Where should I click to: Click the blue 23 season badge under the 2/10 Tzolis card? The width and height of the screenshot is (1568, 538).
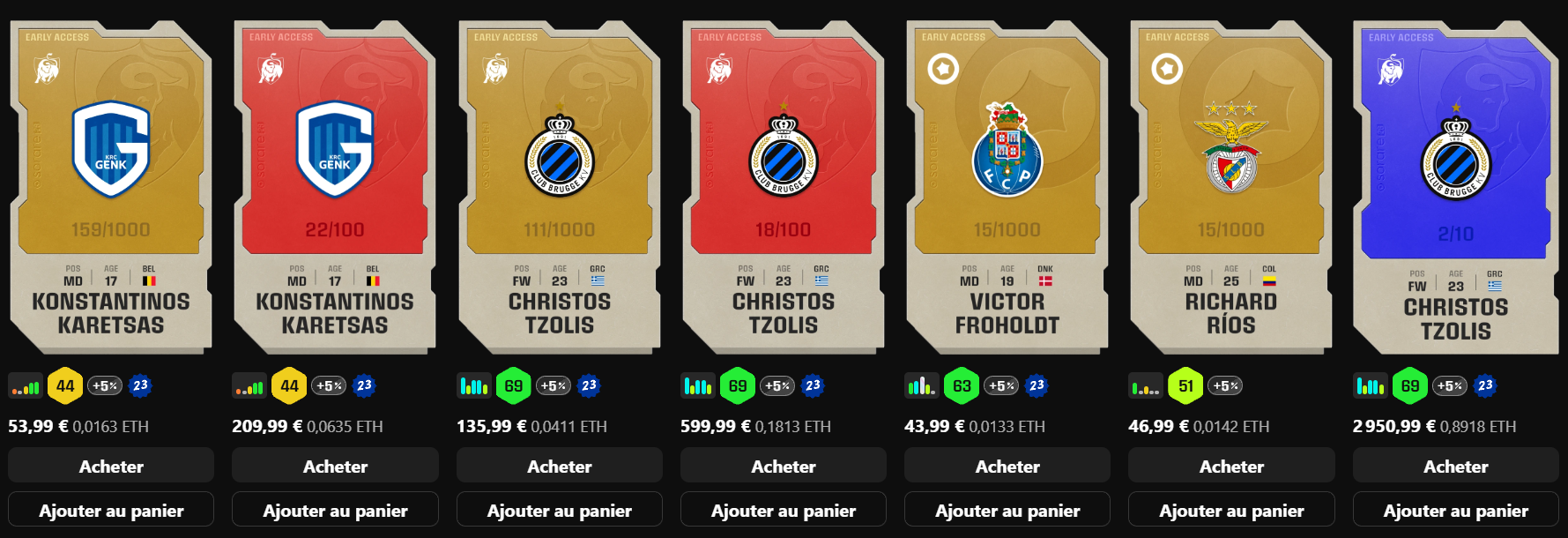coord(1485,385)
